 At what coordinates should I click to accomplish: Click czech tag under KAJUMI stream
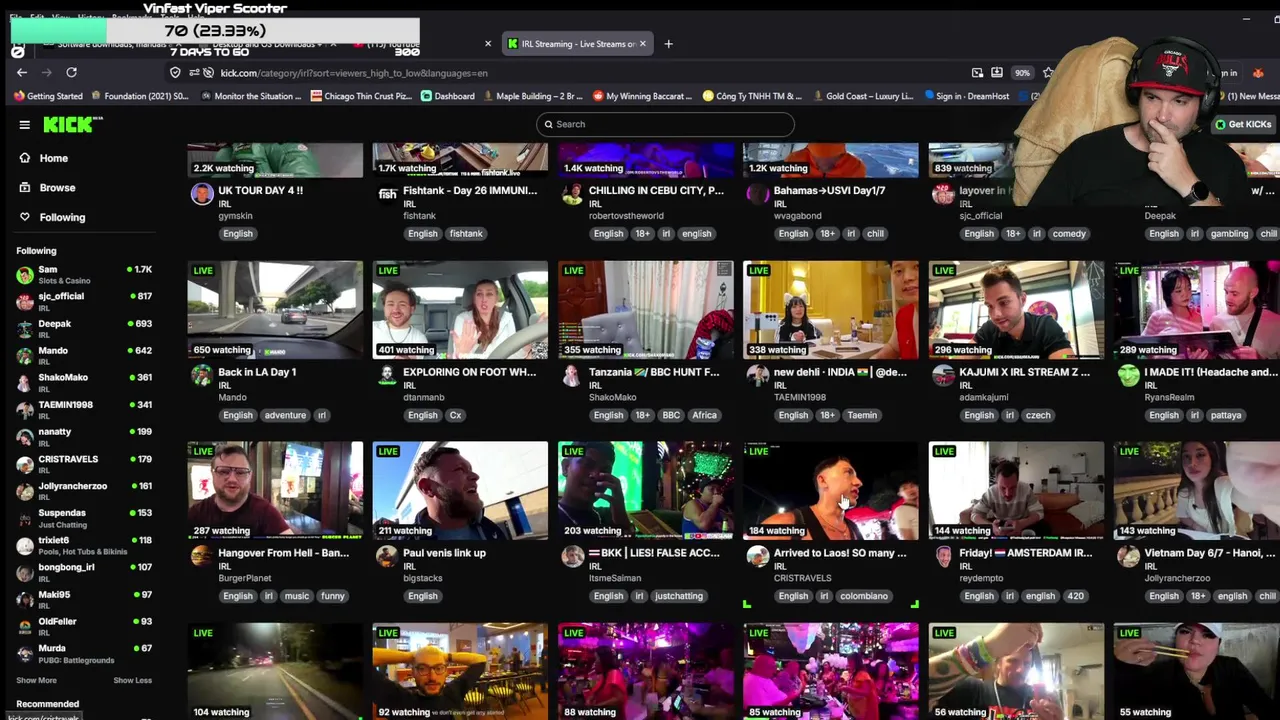1038,415
